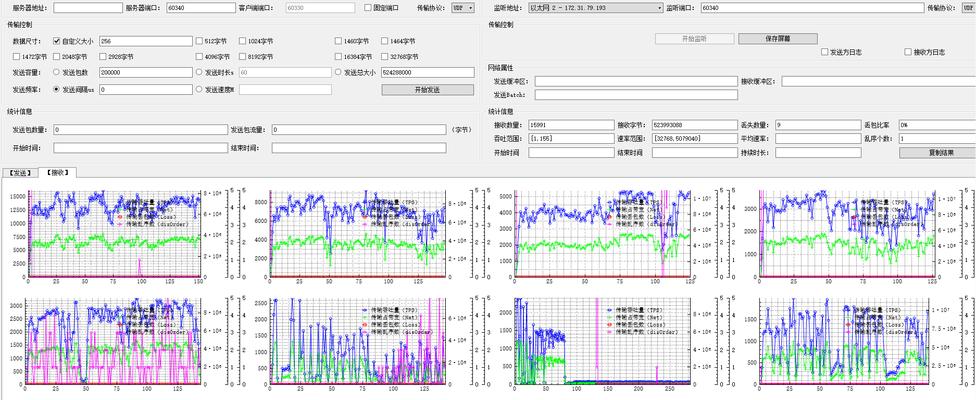
Task: Check the 8192字节 option
Action: tap(242, 57)
